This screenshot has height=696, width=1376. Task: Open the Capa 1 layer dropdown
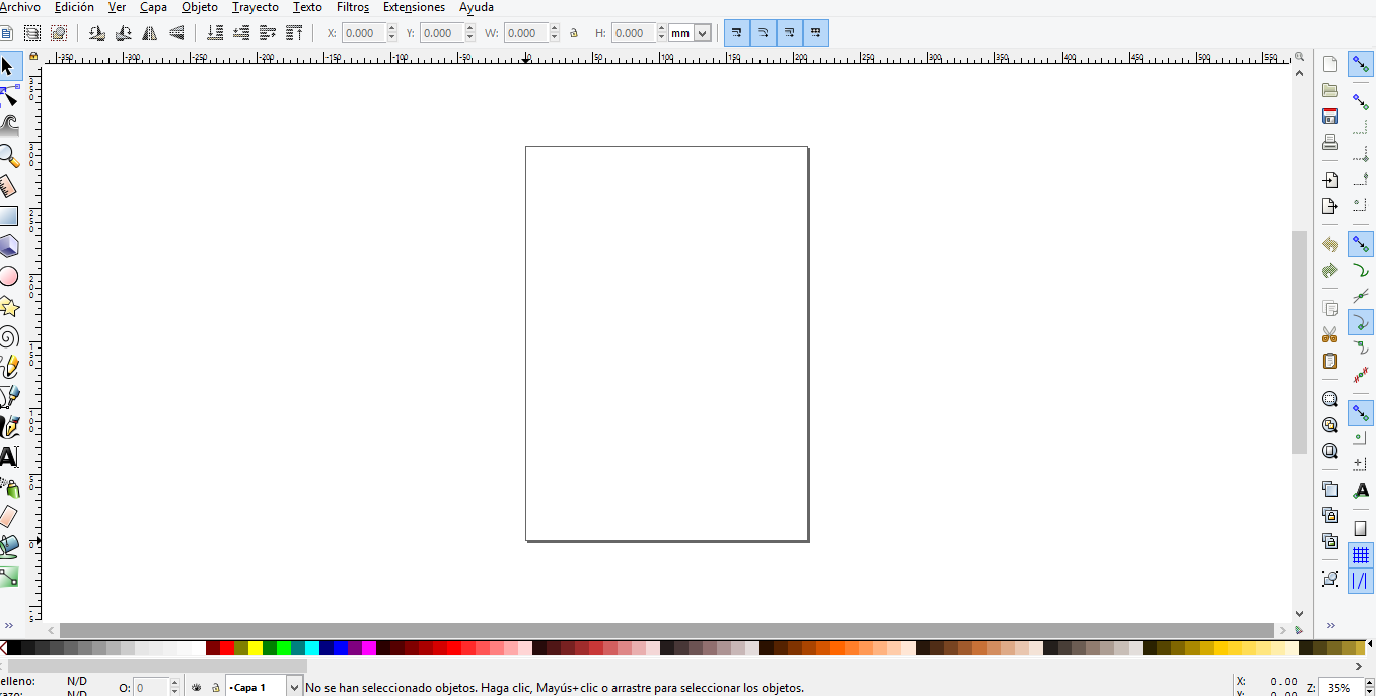pos(294,688)
